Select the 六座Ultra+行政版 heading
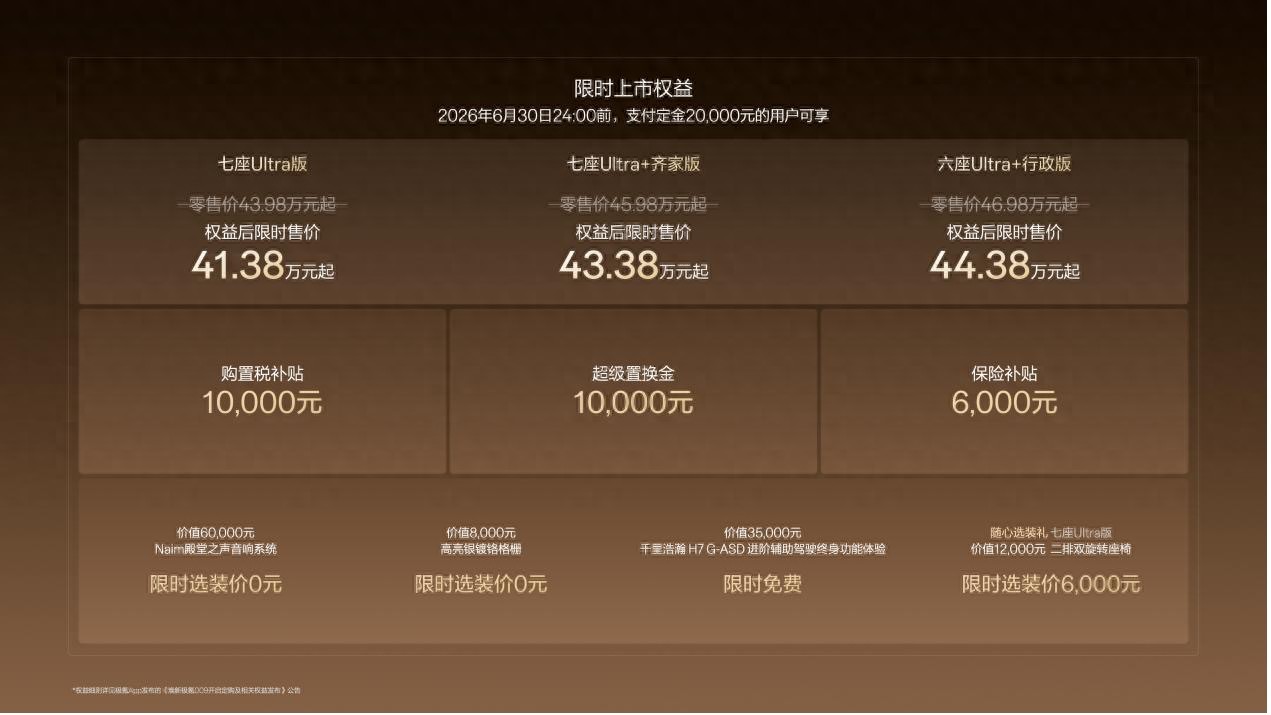This screenshot has width=1271, height=715. pyautogui.click(x=1004, y=164)
